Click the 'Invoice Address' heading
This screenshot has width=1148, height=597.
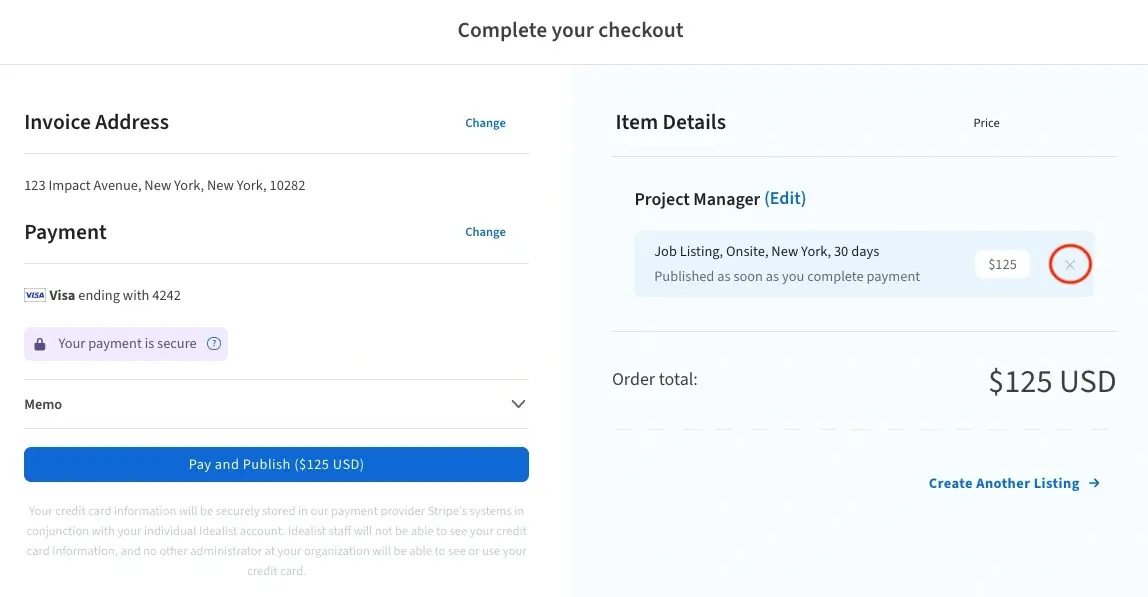(x=97, y=122)
